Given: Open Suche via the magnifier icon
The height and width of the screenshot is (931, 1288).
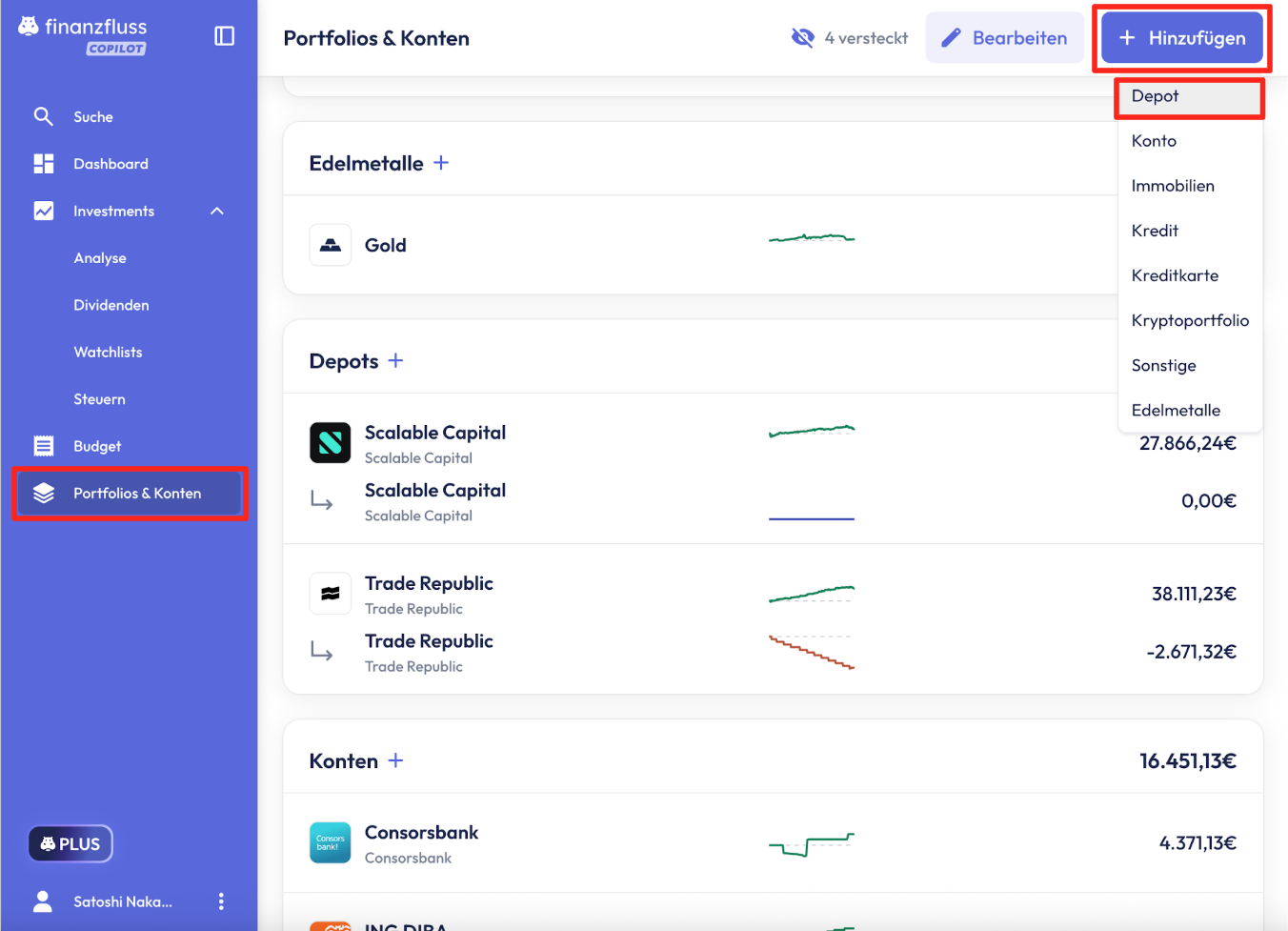Looking at the screenshot, I should [x=44, y=116].
